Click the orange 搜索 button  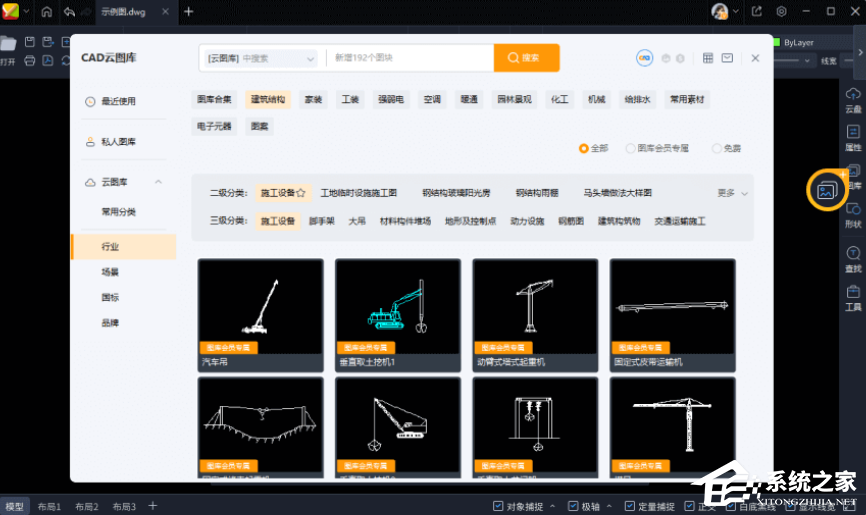[526, 58]
